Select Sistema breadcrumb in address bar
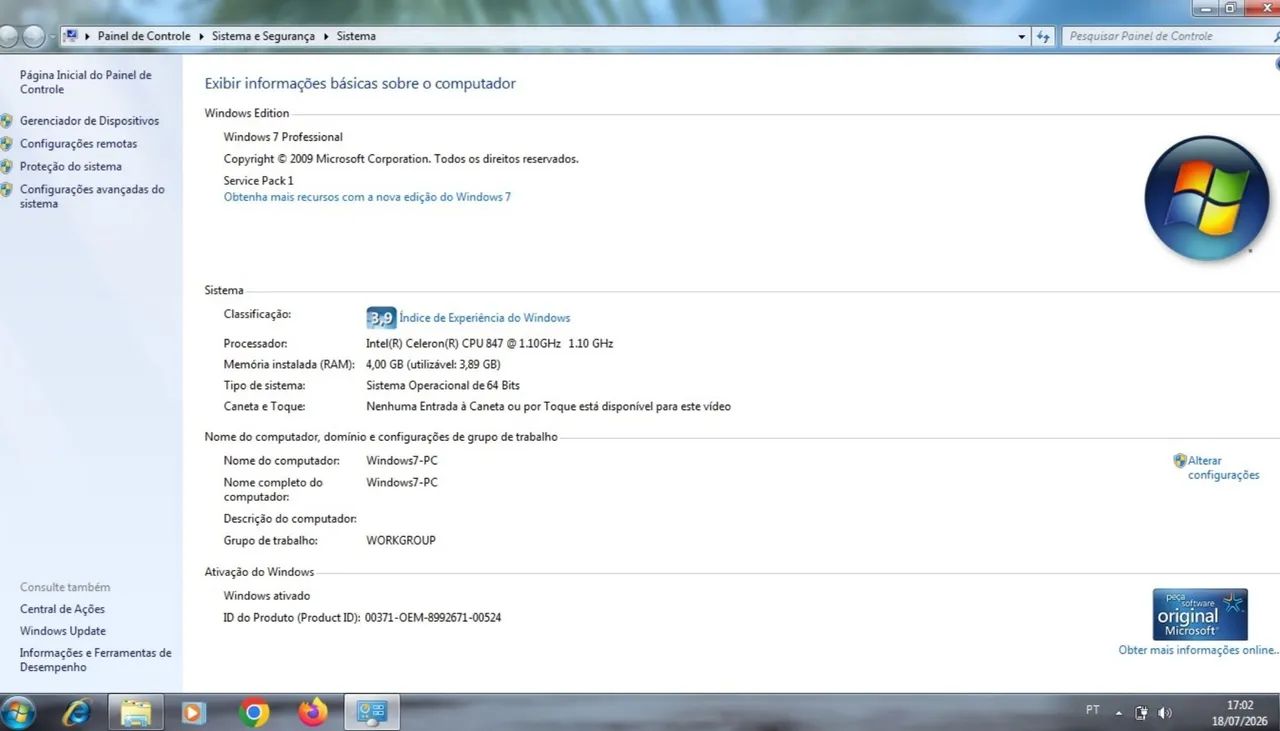Image resolution: width=1280 pixels, height=731 pixels. (356, 36)
